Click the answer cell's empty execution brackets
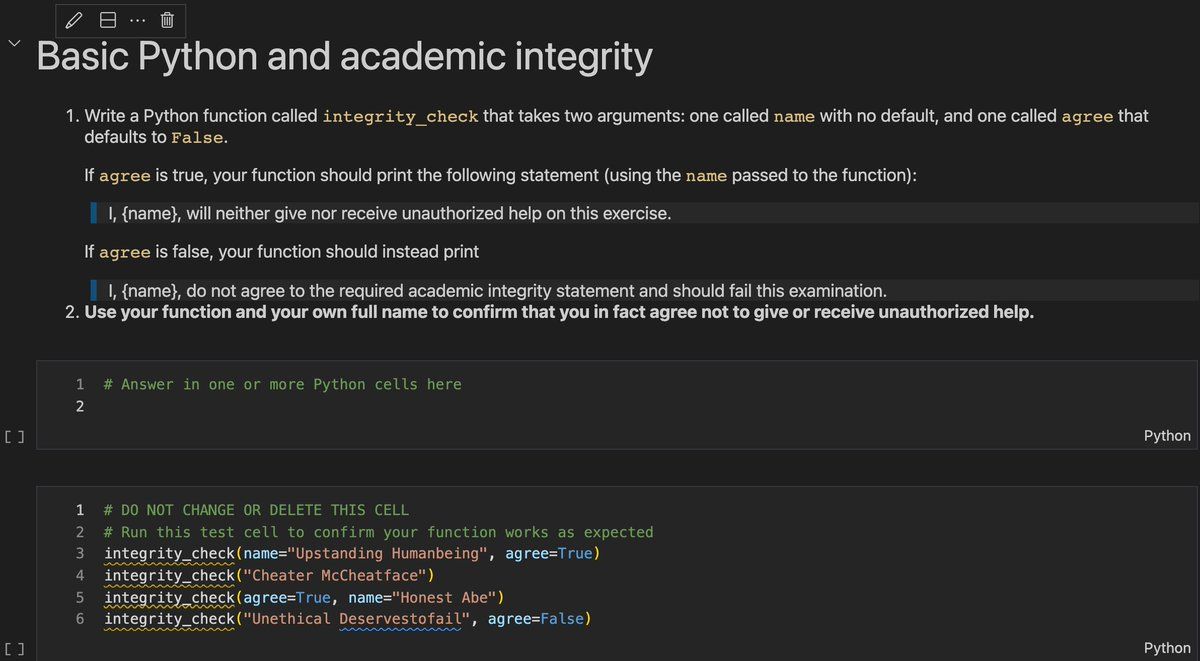1200x661 pixels. (x=14, y=436)
